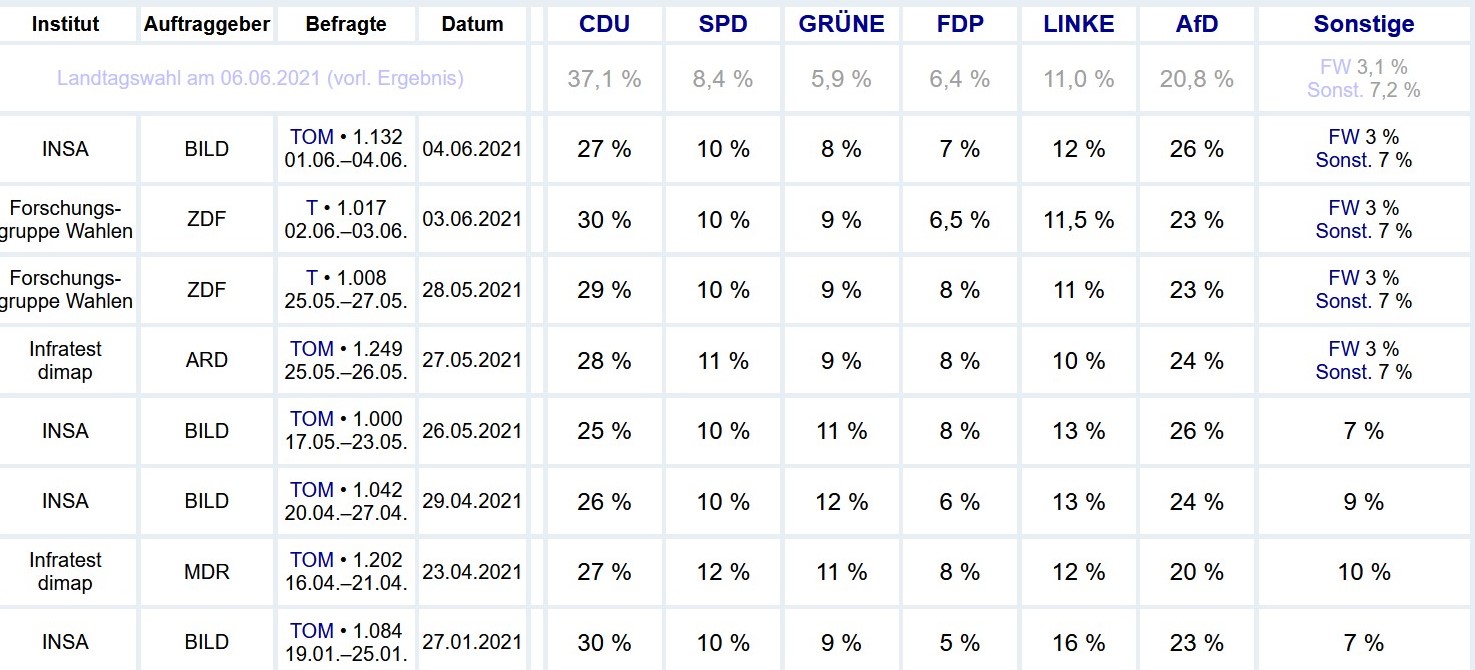Screen dimensions: 1475x670
Task: Click TOM link in the MDR Infratest row
Action: 311,560
